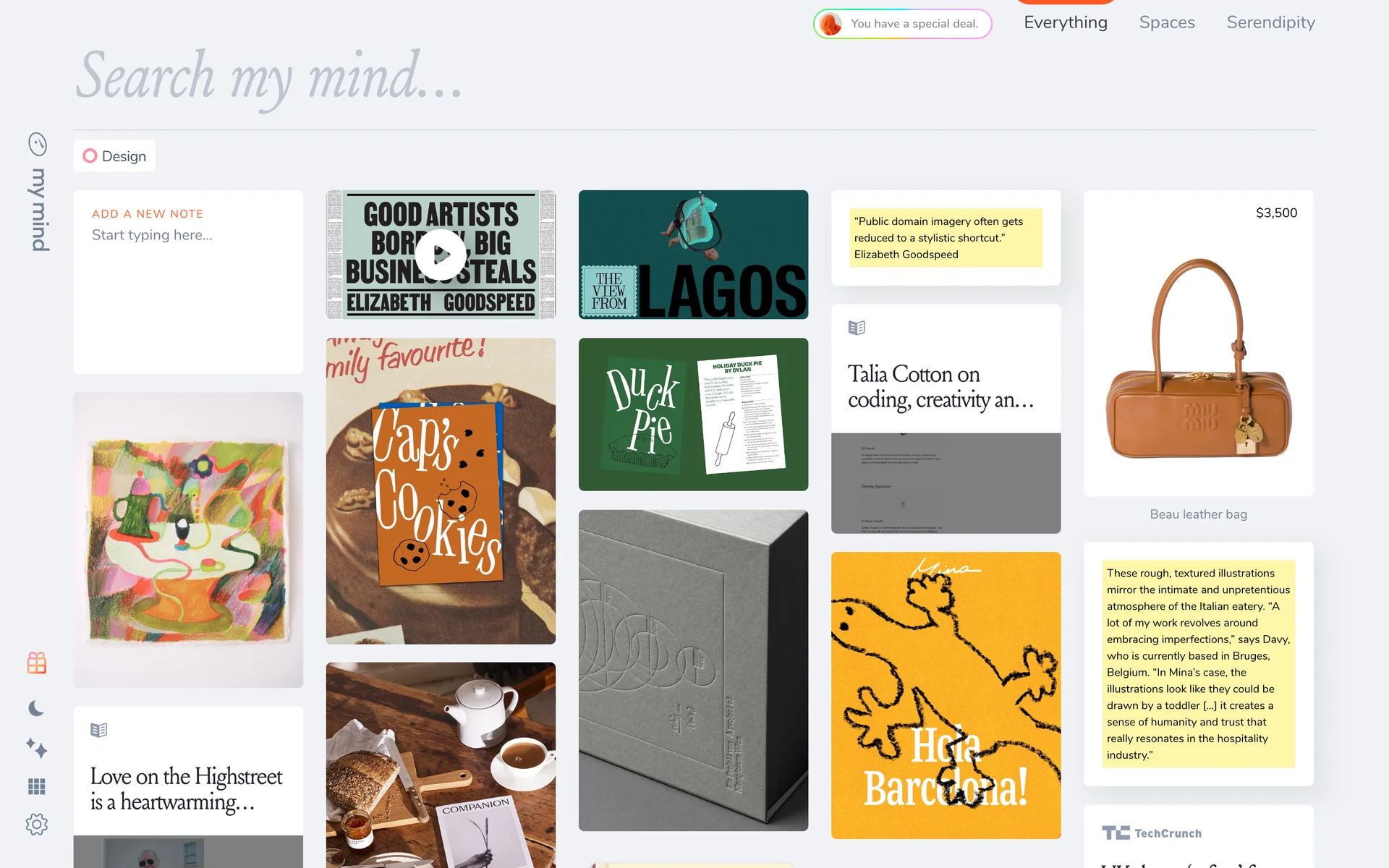This screenshot has width=1389, height=868.
Task: Open settings via the gear icon
Action: pos(37,824)
